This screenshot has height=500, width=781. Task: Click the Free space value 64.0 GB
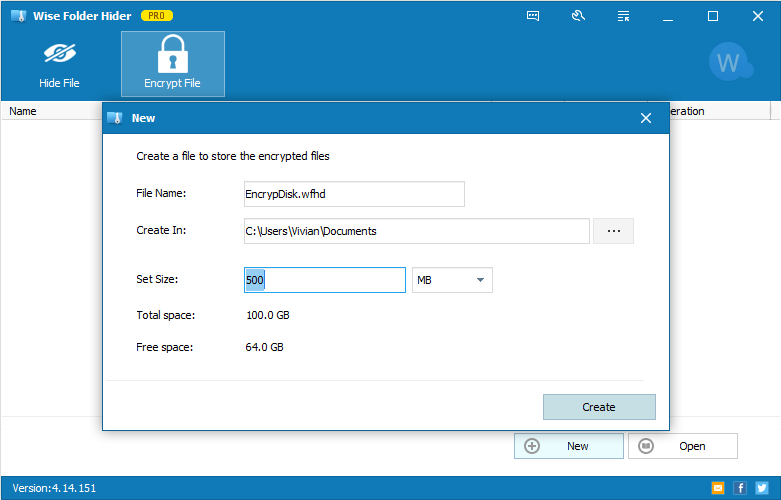click(264, 347)
